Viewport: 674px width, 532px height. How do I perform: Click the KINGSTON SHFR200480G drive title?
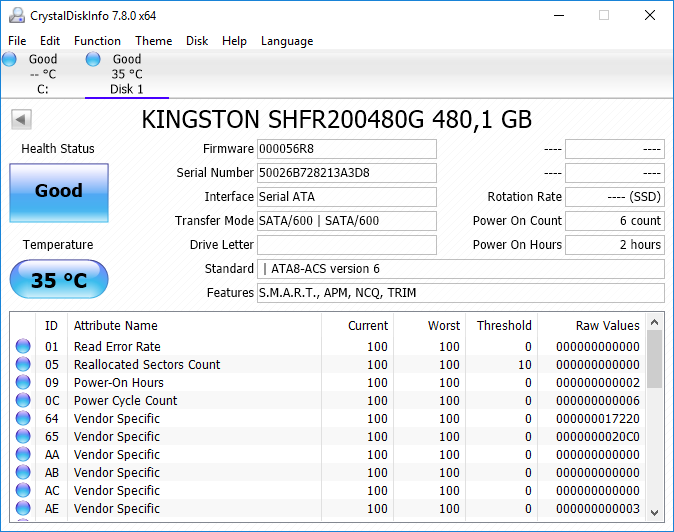[337, 119]
